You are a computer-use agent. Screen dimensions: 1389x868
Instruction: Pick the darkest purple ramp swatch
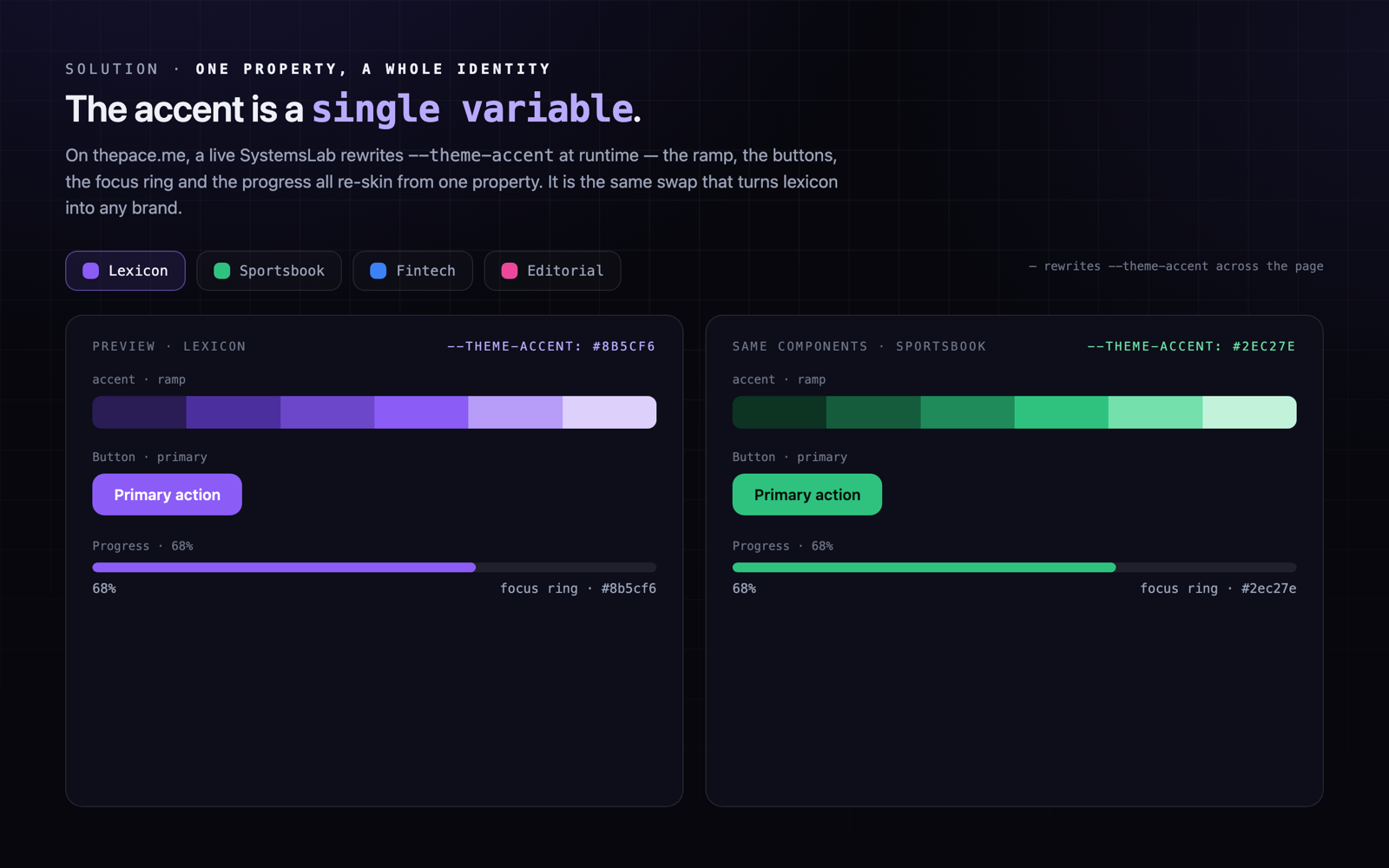140,412
